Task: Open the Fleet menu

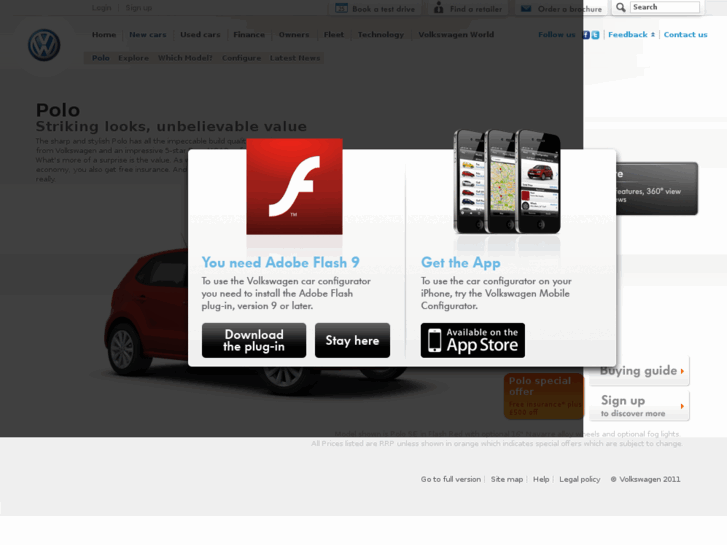Action: pos(334,35)
